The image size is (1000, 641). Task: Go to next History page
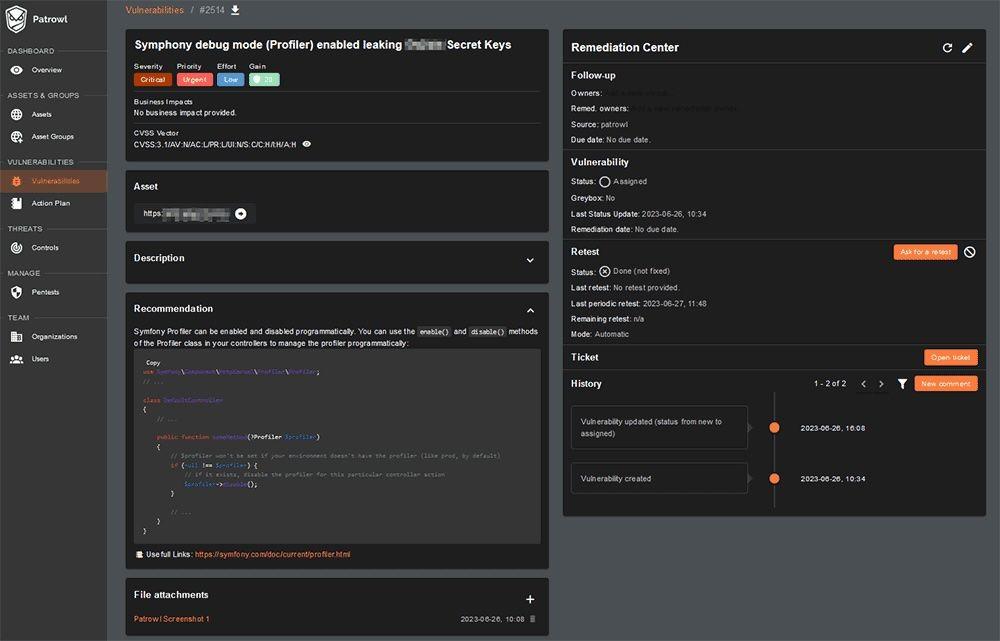(881, 384)
